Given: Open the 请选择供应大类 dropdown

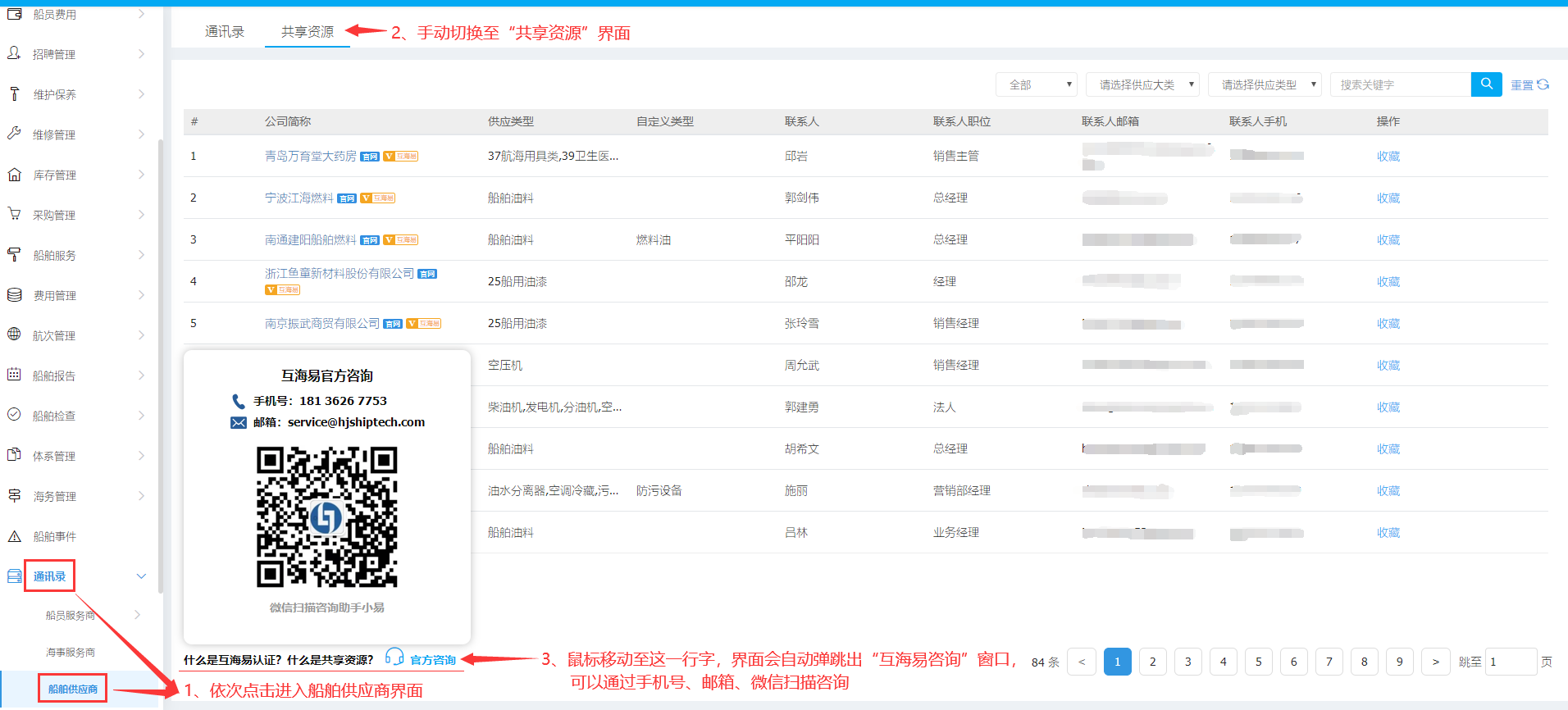Looking at the screenshot, I should tap(1143, 84).
